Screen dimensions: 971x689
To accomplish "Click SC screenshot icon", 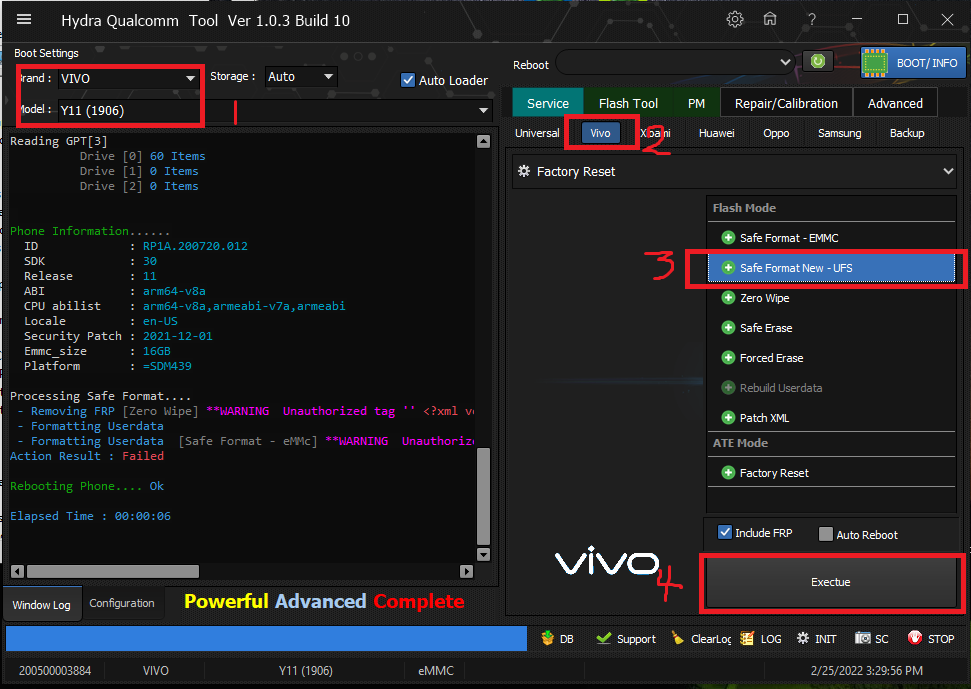I will 872,638.
